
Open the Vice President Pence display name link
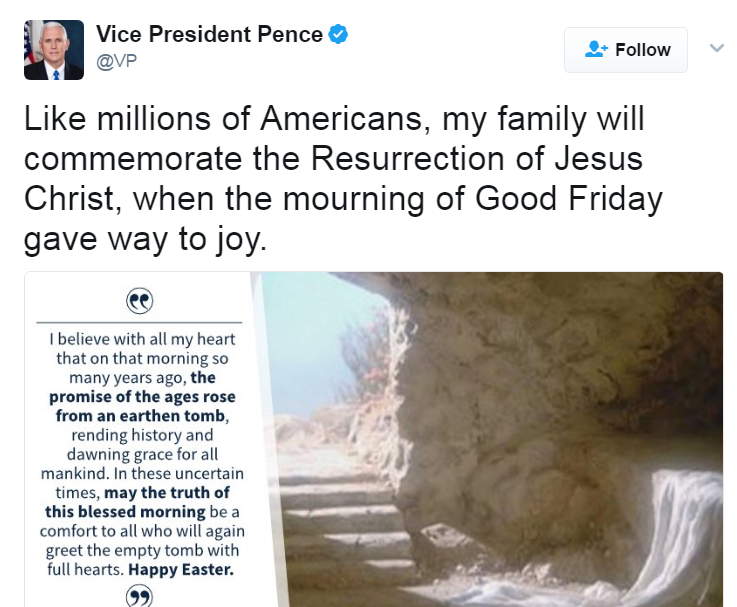point(209,34)
